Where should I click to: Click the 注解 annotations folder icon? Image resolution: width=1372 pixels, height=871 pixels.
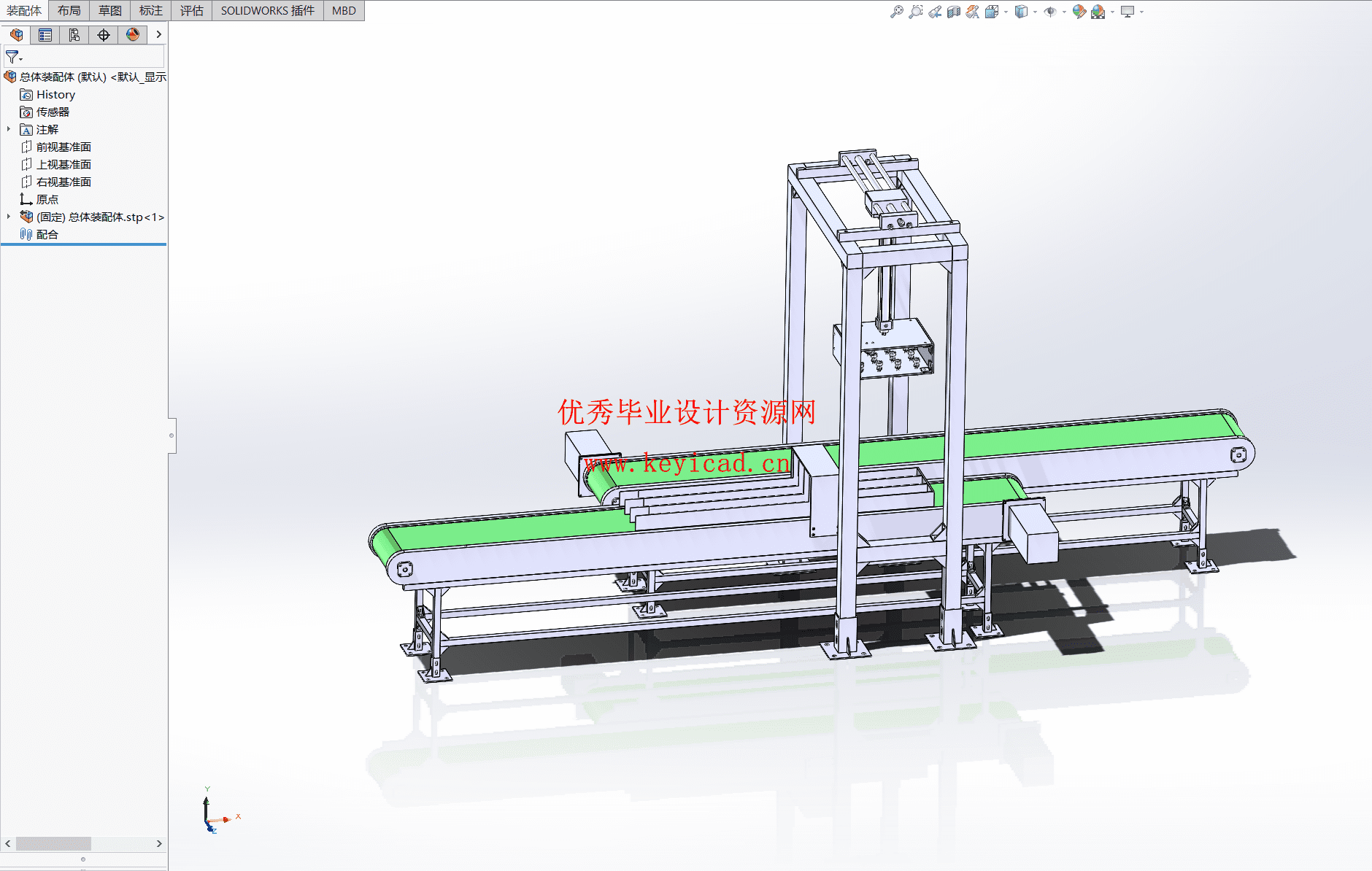click(26, 129)
